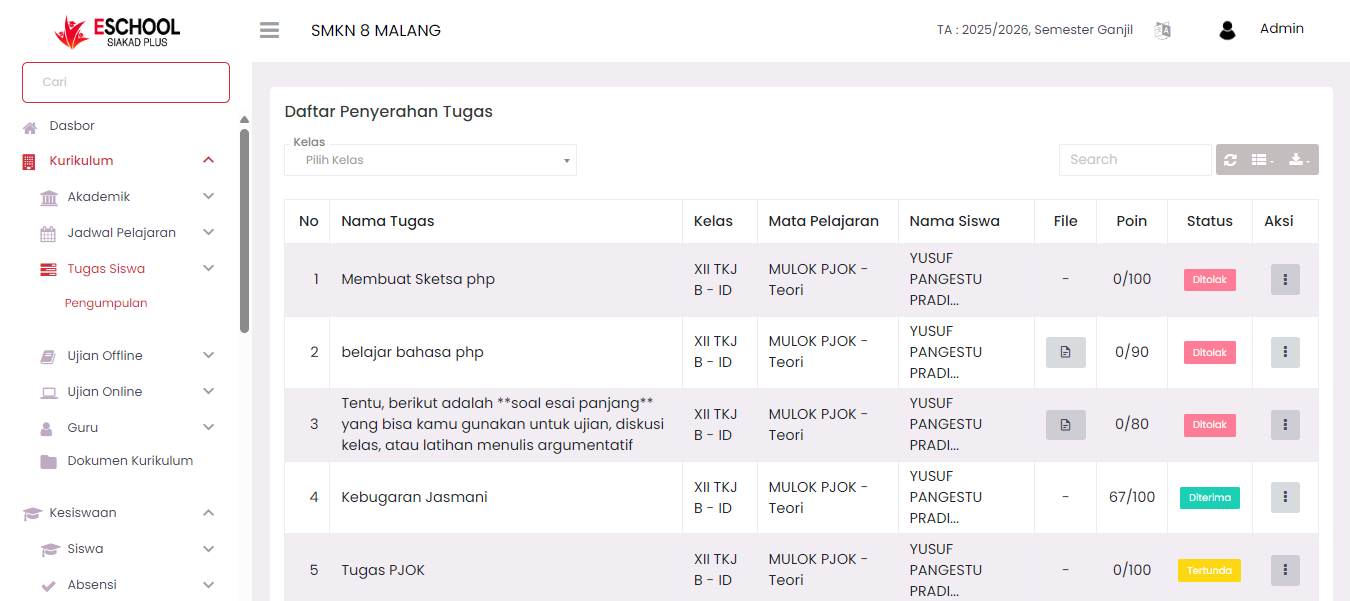Open action menu for Tugas PJOK

click(x=1285, y=570)
